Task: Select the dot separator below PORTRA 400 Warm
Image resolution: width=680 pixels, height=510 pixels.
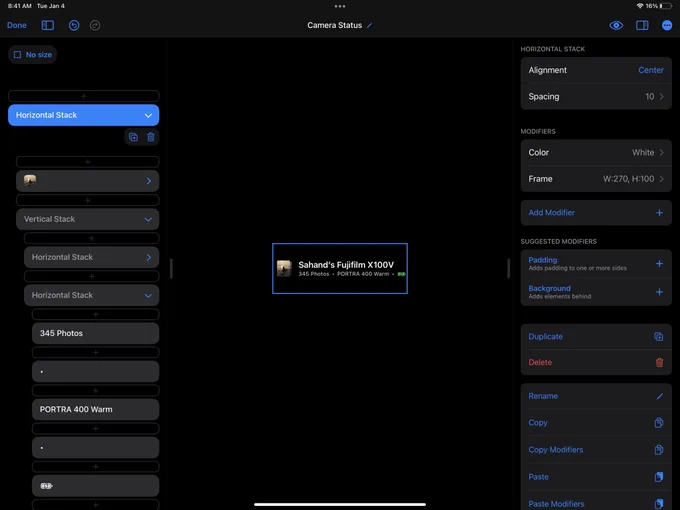Action: coord(95,448)
